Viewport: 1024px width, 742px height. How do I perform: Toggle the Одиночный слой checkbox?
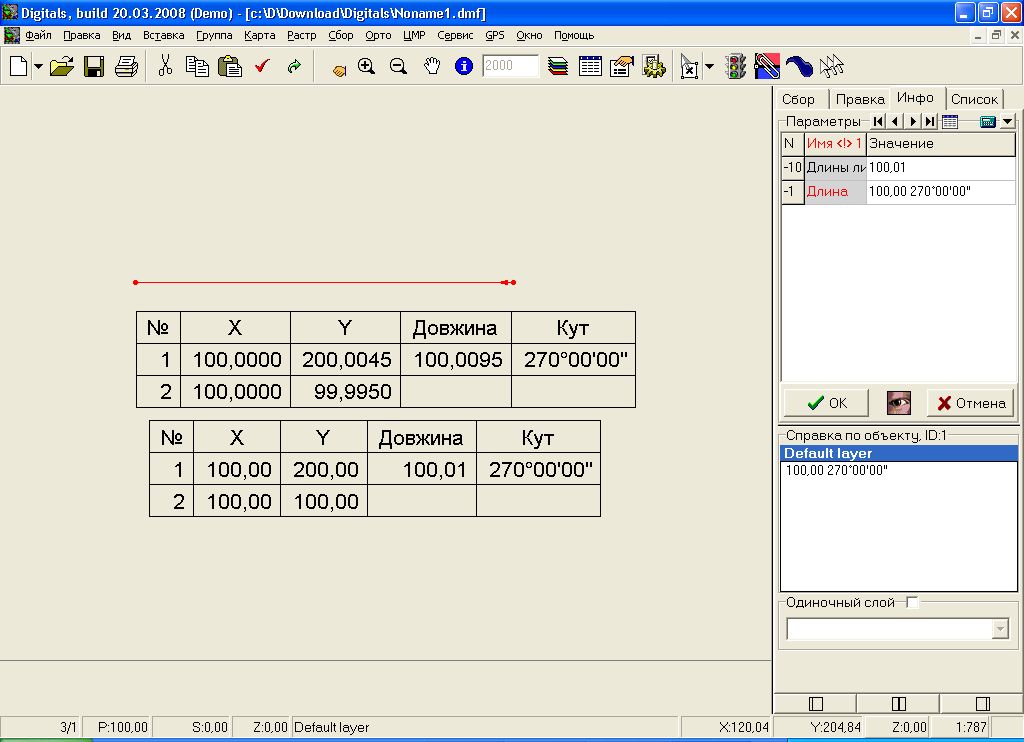pyautogui.click(x=912, y=602)
